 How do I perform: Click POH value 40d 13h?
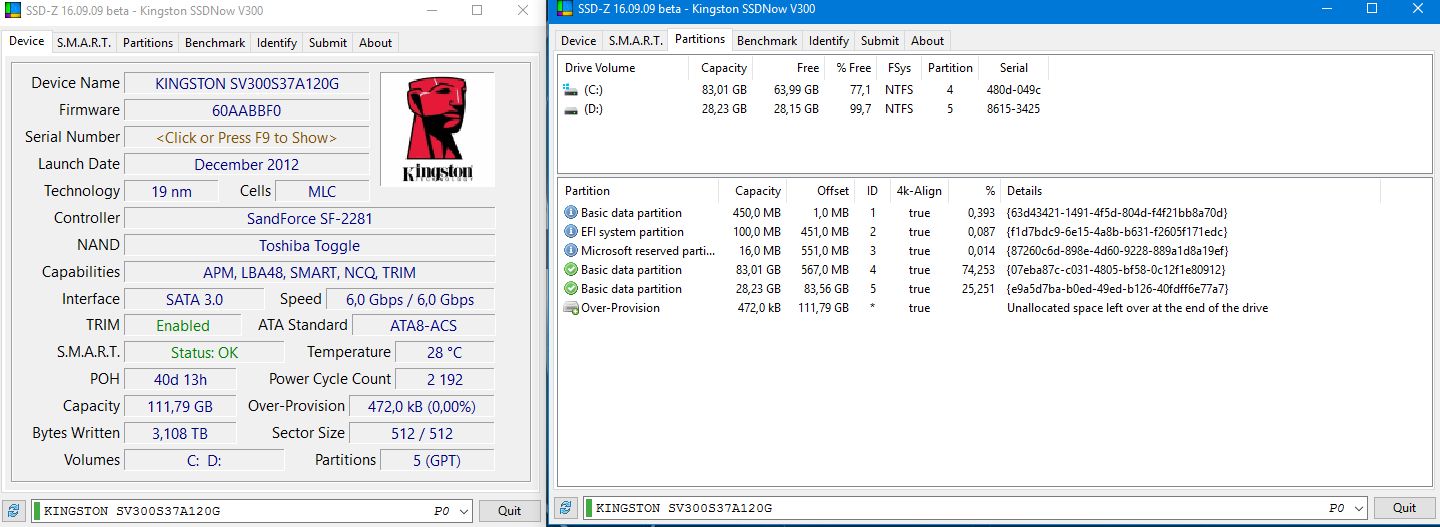[x=180, y=379]
